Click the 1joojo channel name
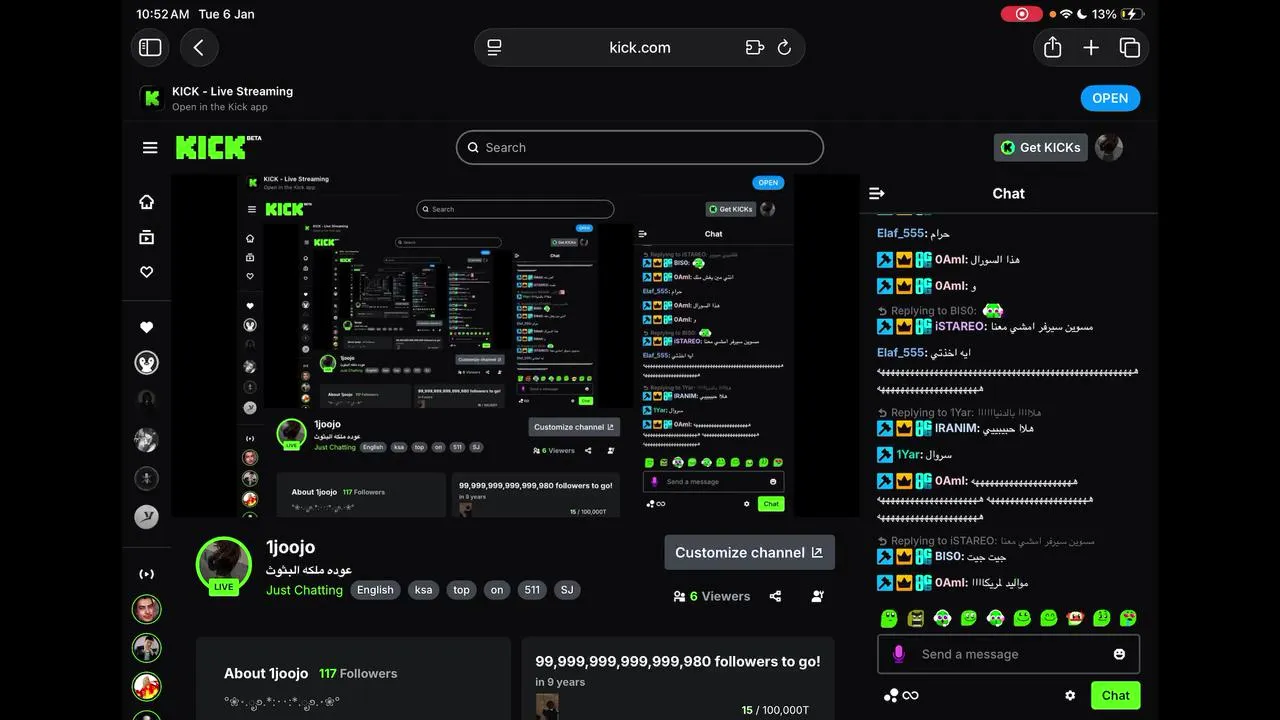The height and width of the screenshot is (720, 1280). 291,547
